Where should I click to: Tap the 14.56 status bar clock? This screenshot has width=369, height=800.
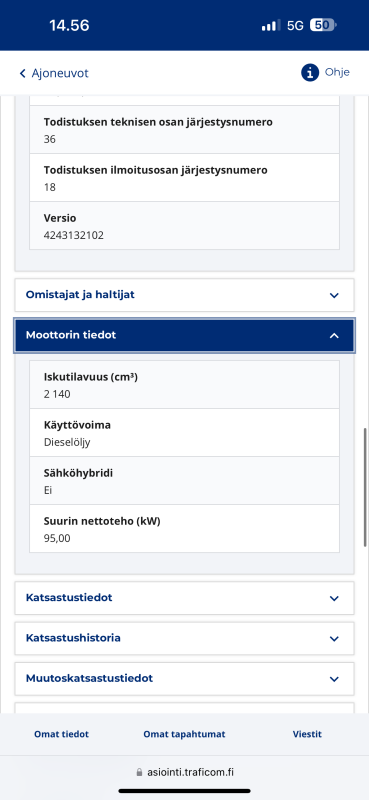(69, 26)
